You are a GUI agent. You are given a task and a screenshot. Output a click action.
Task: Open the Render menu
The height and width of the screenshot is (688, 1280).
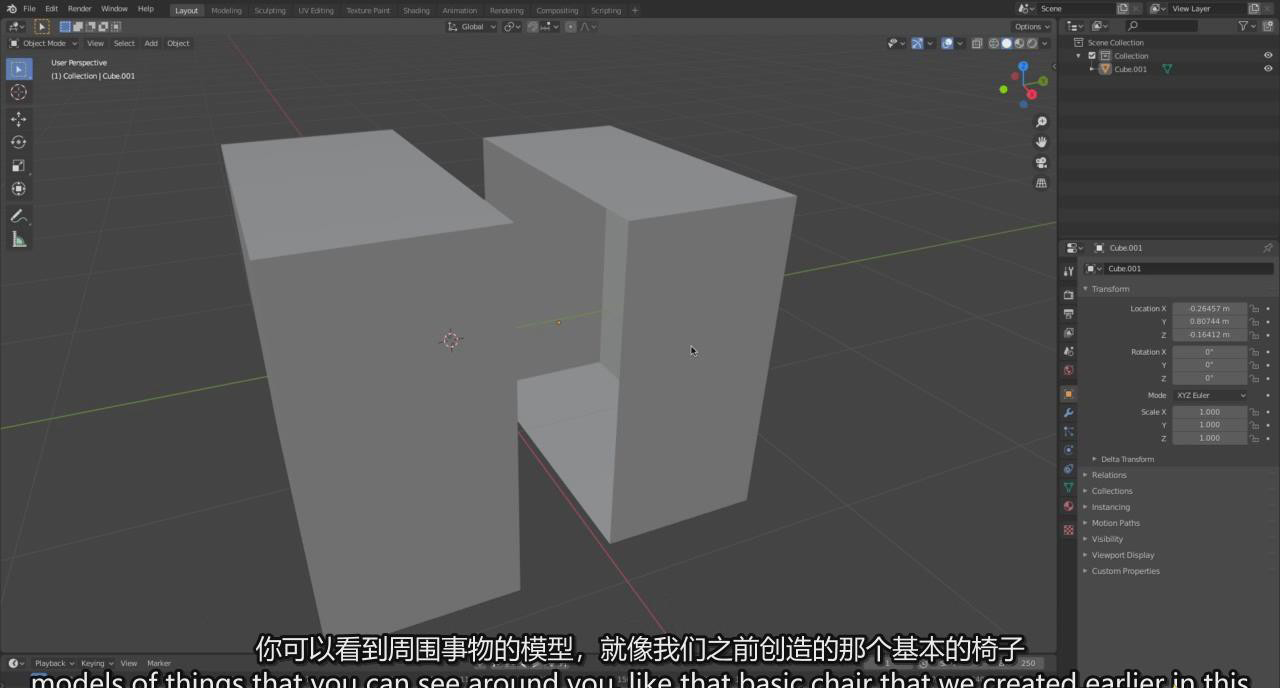coord(79,9)
